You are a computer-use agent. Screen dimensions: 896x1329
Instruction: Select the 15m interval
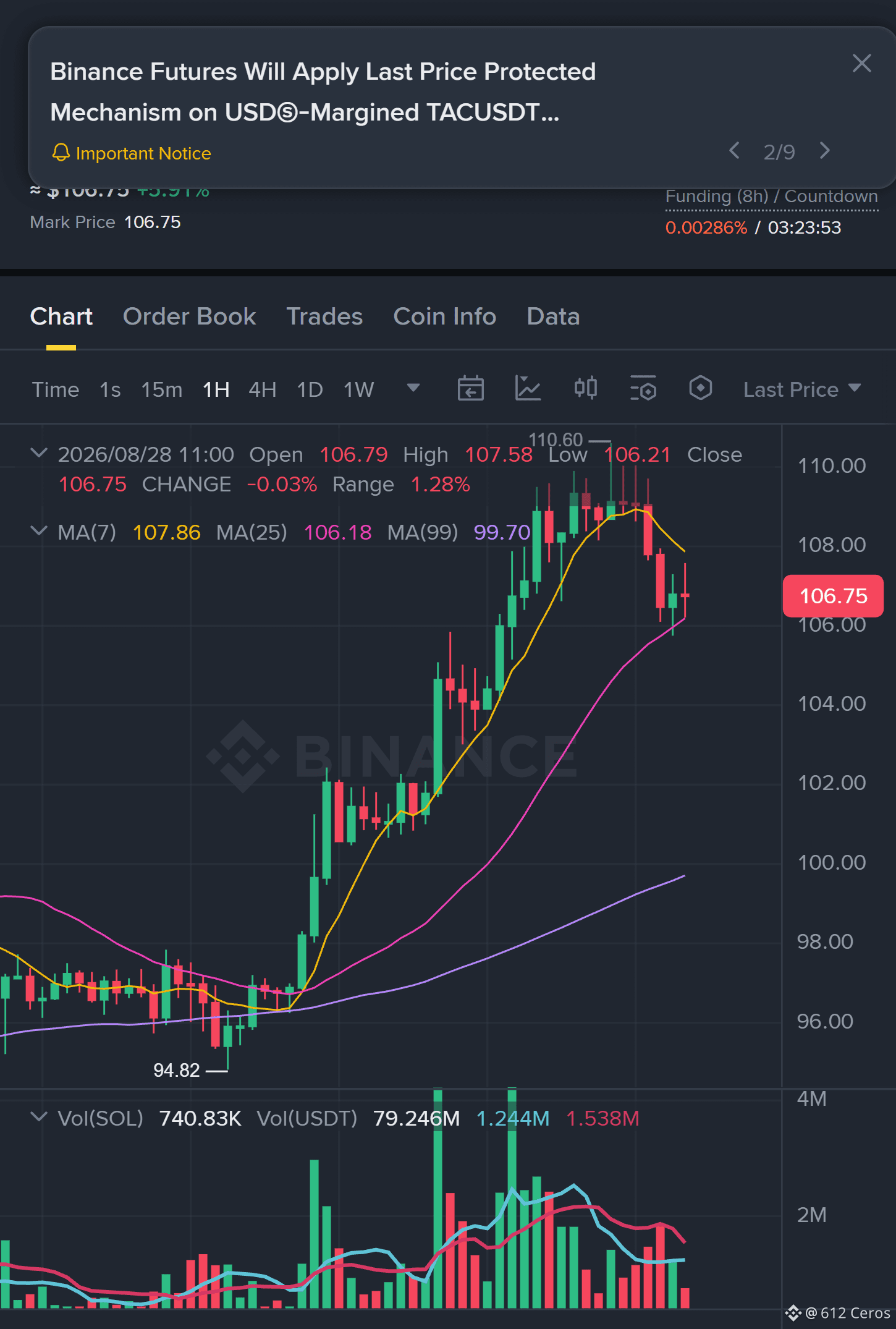click(x=162, y=389)
